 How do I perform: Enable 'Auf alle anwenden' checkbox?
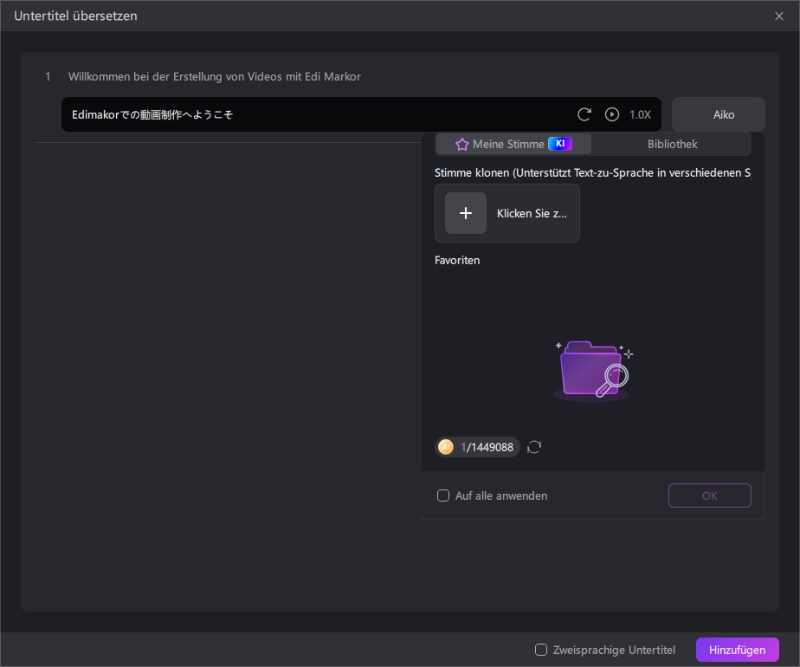[x=444, y=496]
